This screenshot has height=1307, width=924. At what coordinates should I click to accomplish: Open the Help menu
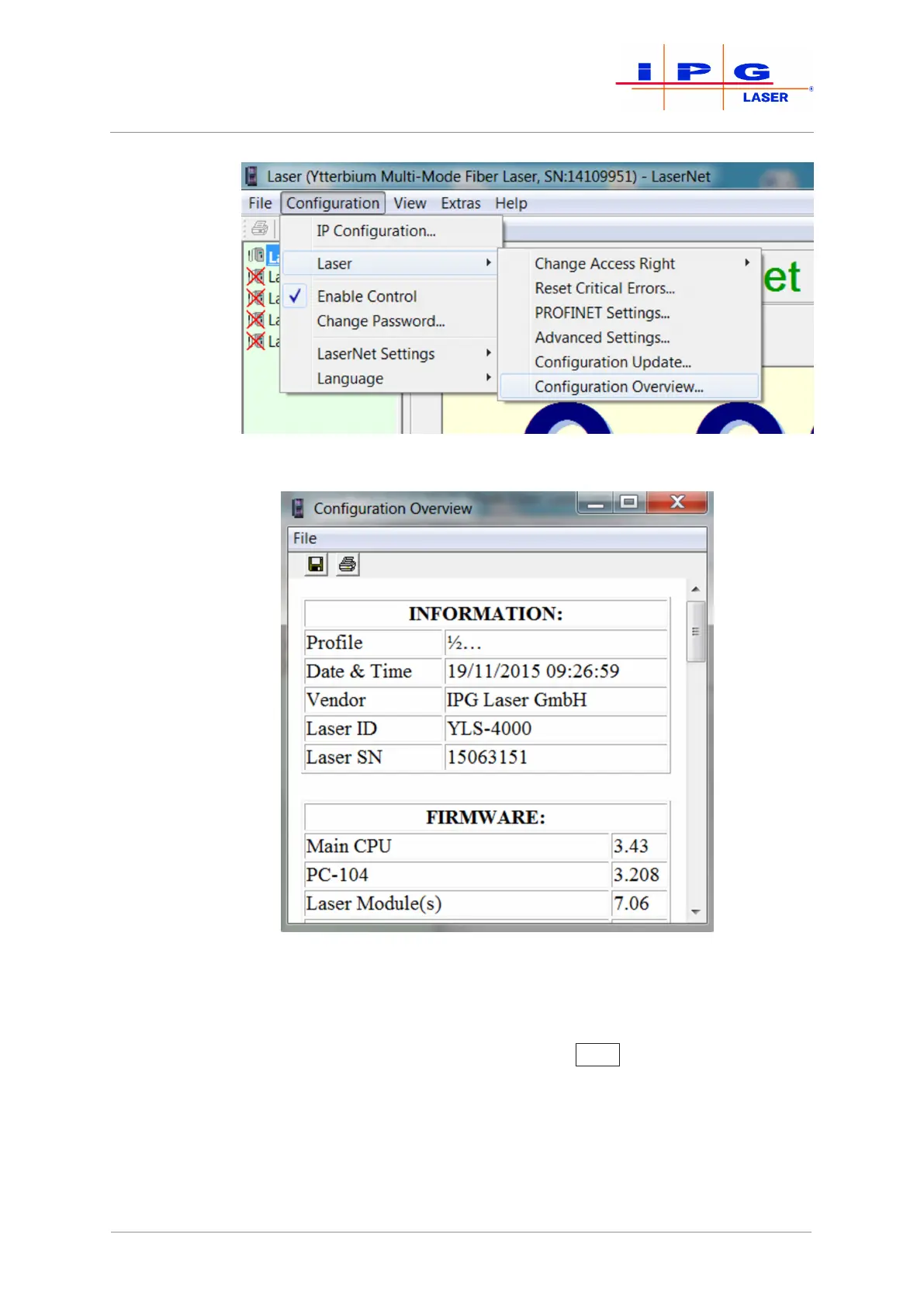[511, 203]
